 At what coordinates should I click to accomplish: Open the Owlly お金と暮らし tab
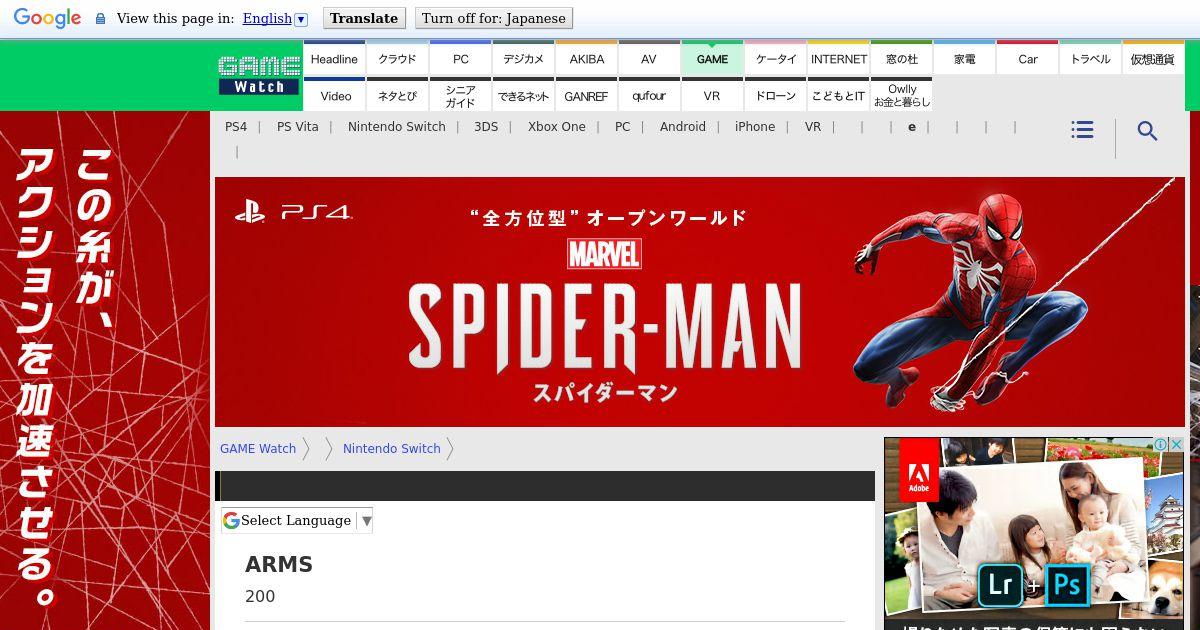(902, 96)
